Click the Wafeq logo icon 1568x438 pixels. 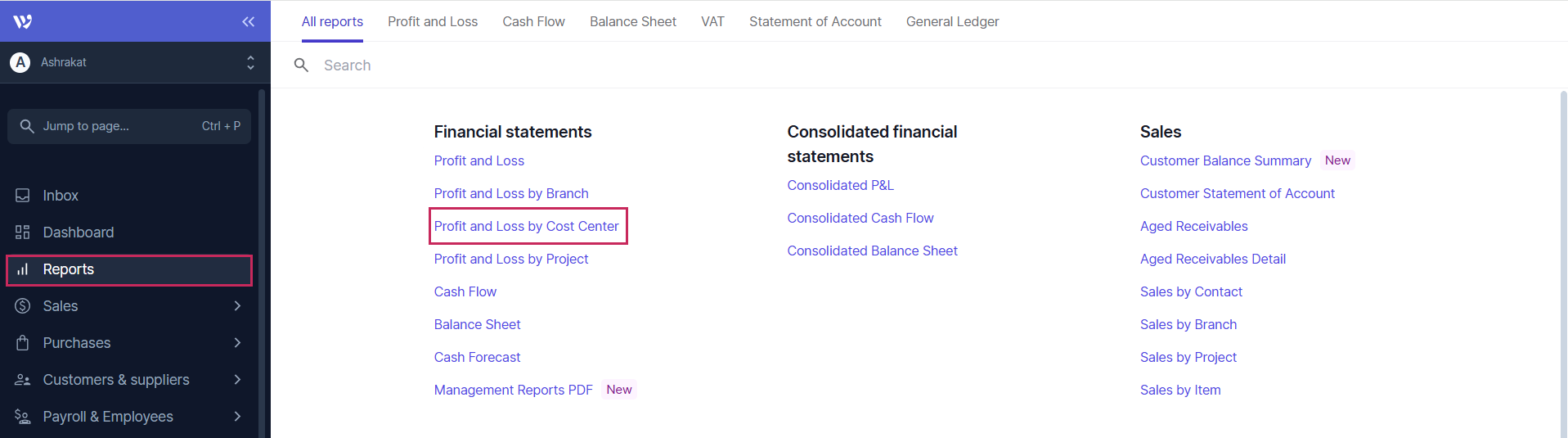click(23, 21)
